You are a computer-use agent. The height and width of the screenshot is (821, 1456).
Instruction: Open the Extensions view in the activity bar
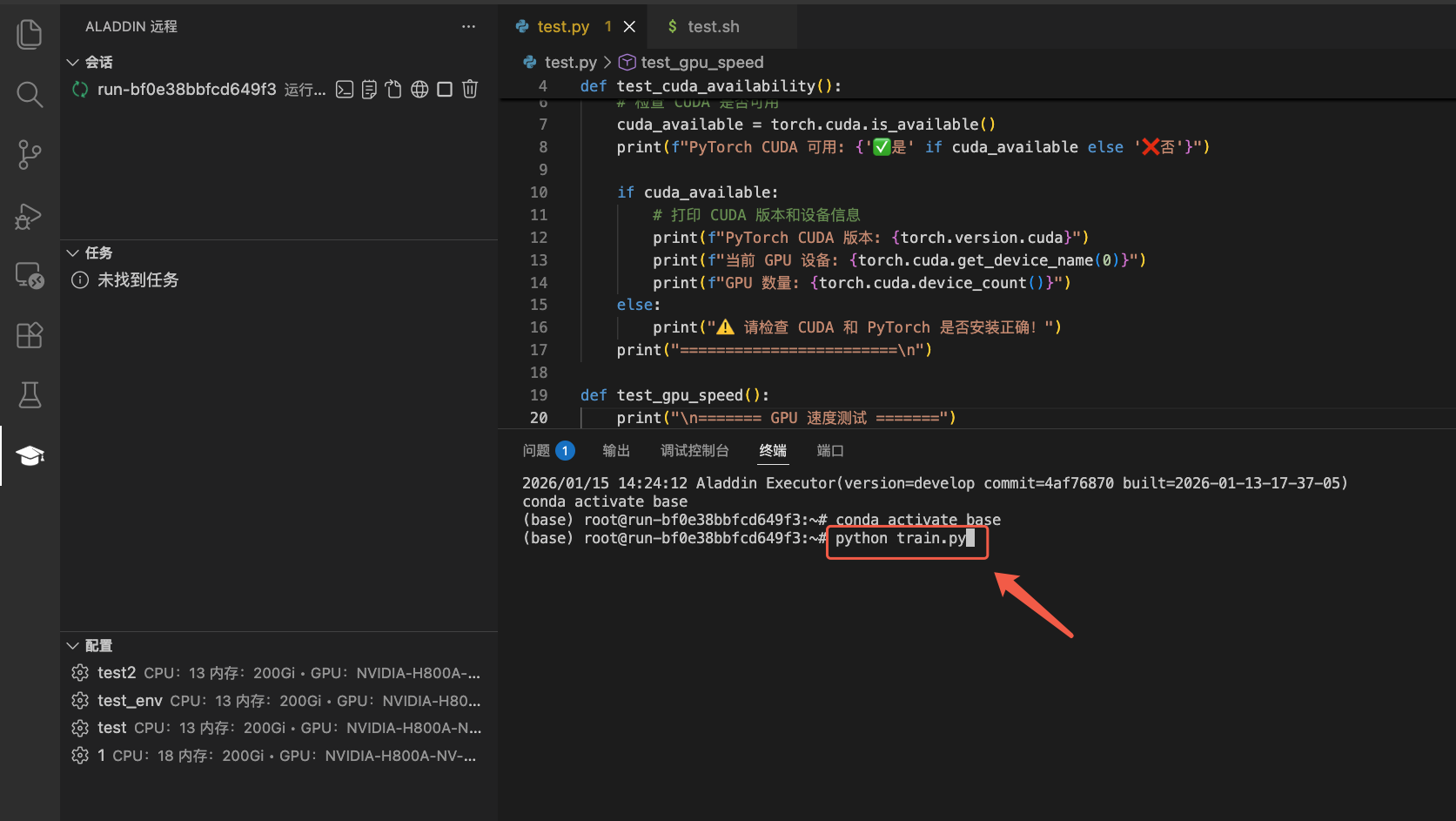point(30,335)
